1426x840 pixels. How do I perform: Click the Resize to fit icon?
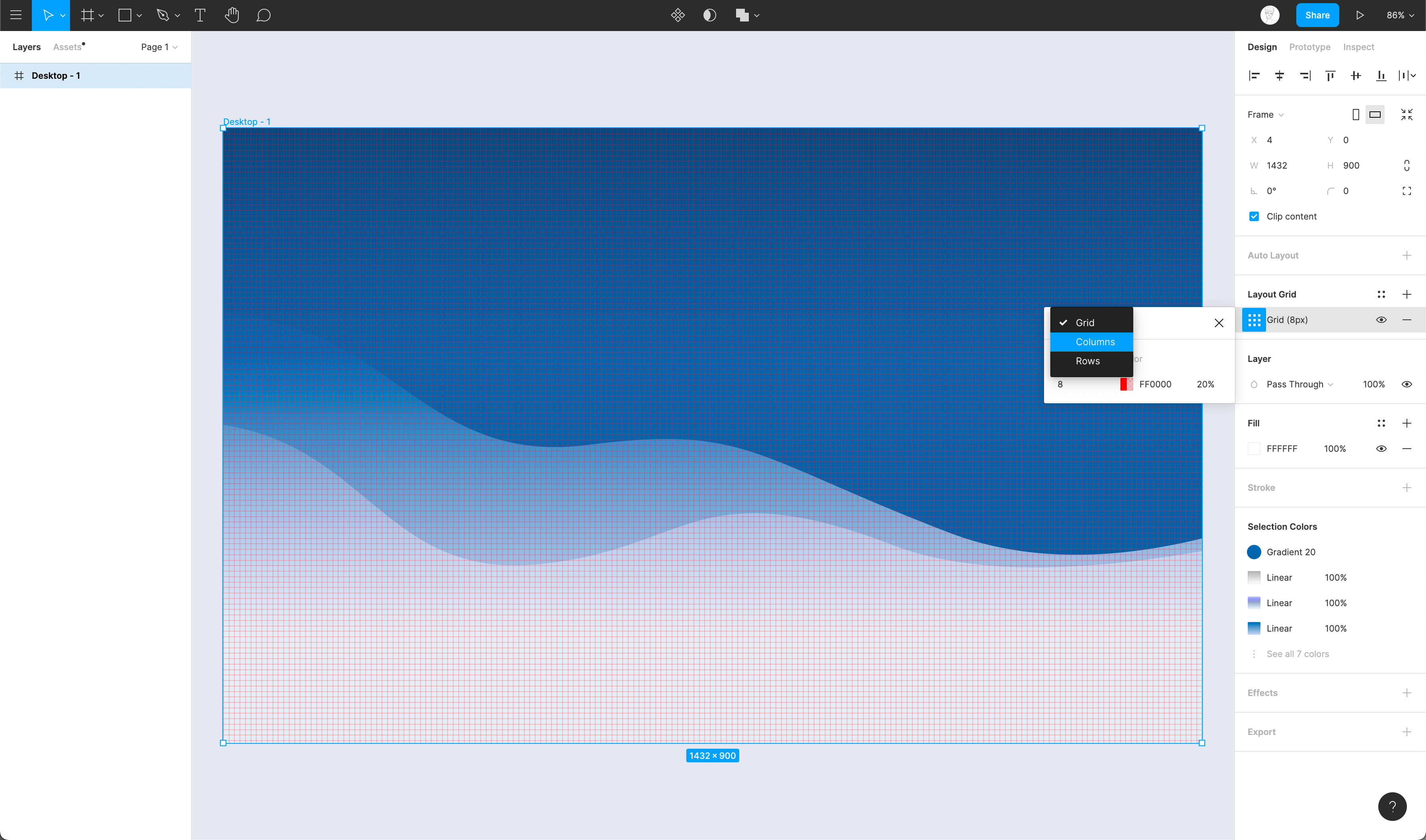[1406, 114]
